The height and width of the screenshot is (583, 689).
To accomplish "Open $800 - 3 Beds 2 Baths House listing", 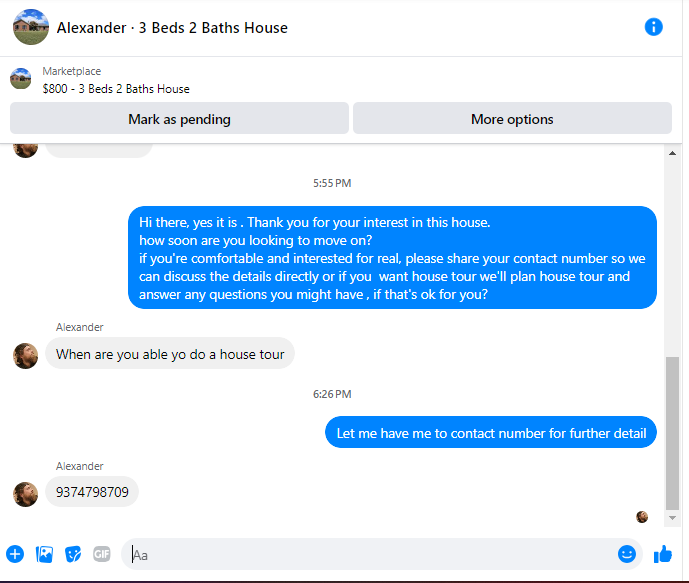I will pos(116,89).
